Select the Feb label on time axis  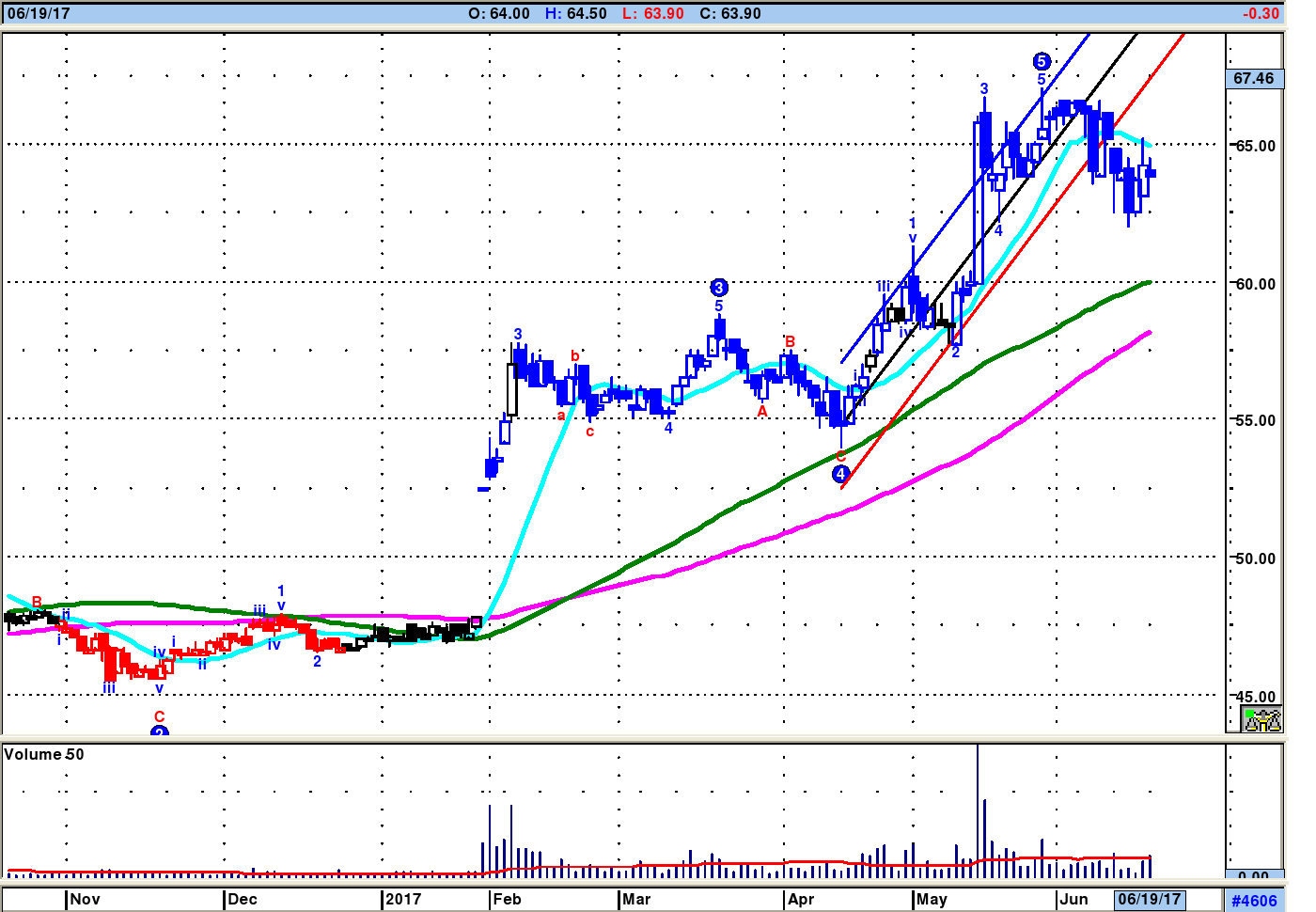click(508, 899)
